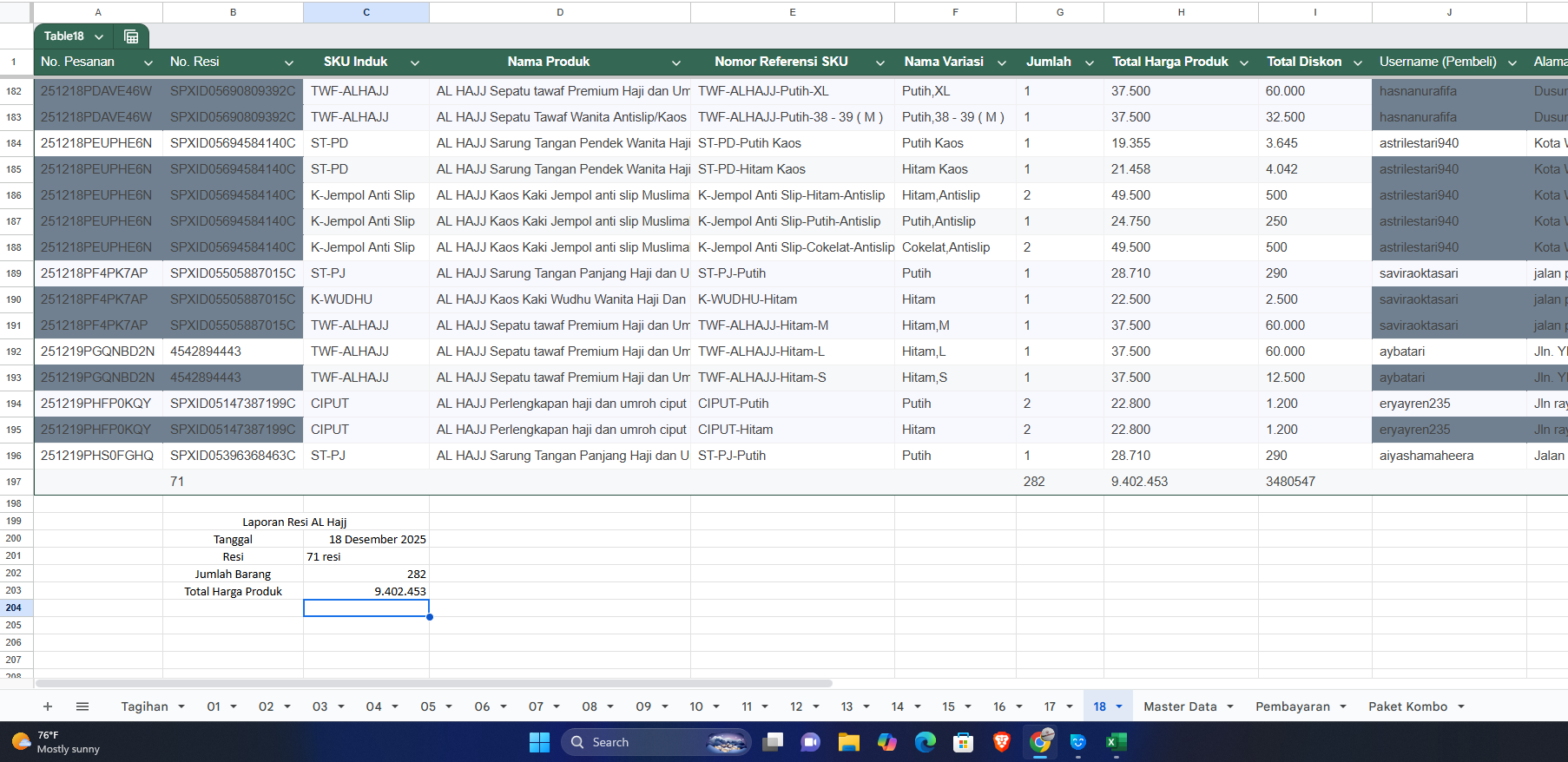The height and width of the screenshot is (762, 1568).
Task: Open the all sheets list icon
Action: tap(82, 706)
